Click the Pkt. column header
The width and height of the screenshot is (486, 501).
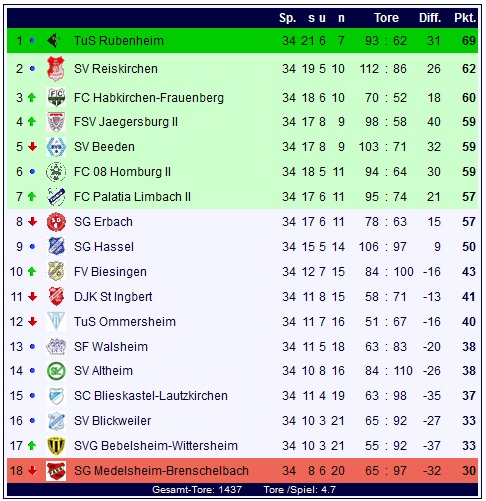(465, 18)
